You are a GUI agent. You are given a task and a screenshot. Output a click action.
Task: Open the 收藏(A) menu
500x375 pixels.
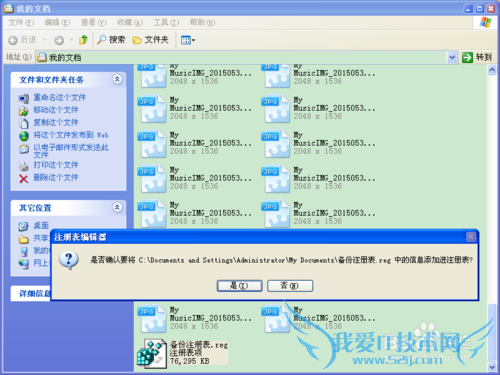coord(130,23)
